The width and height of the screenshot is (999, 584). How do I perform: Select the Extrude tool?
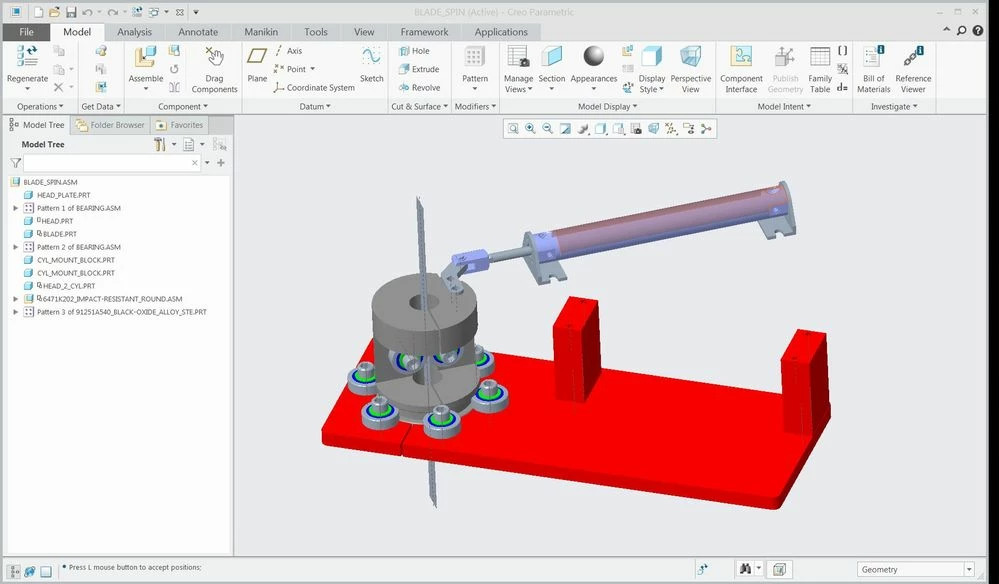tap(419, 69)
